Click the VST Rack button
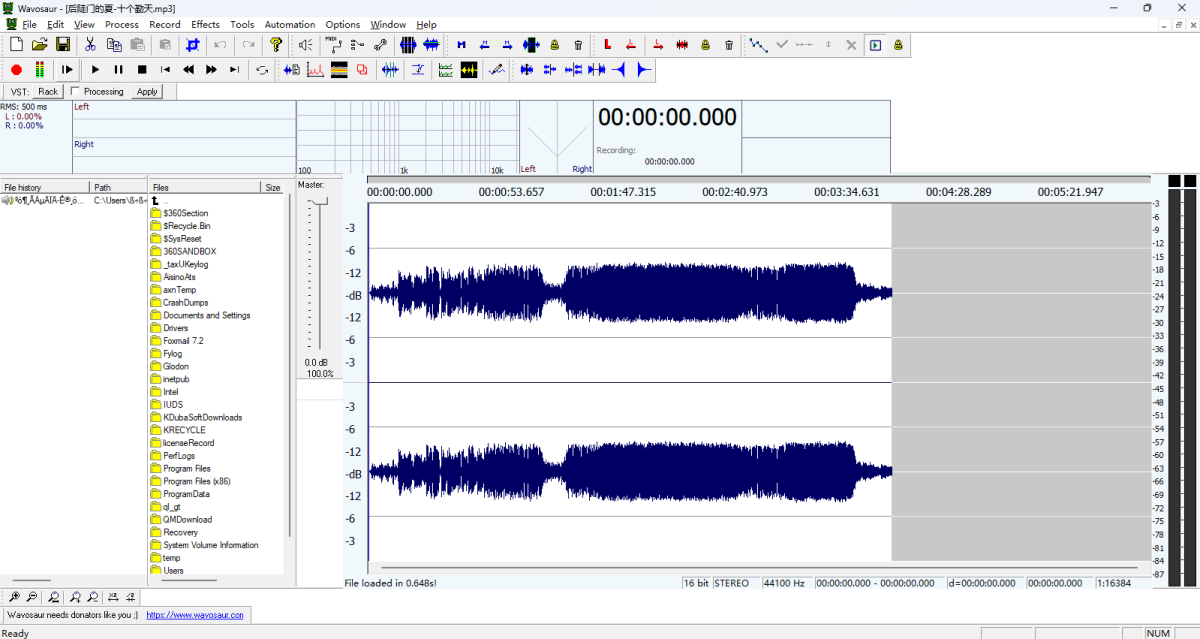The height and width of the screenshot is (639, 1200). click(x=48, y=92)
